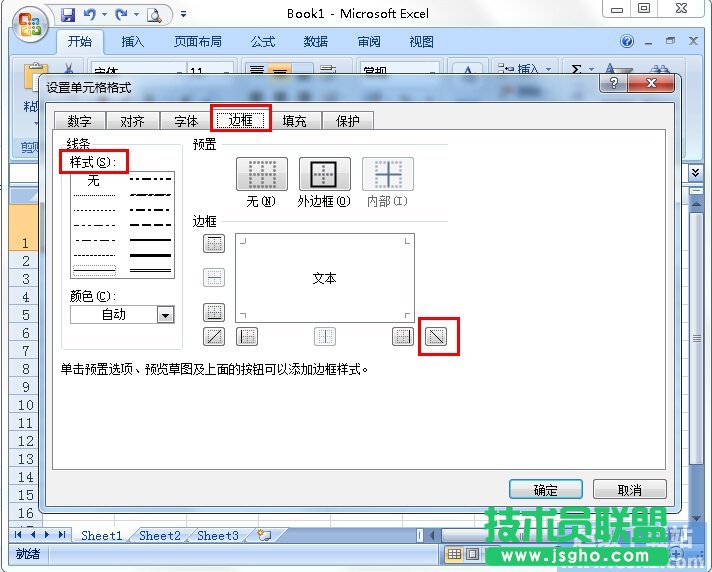Image resolution: width=712 pixels, height=572 pixels.
Task: Click the Office button logo
Action: (x=28, y=22)
